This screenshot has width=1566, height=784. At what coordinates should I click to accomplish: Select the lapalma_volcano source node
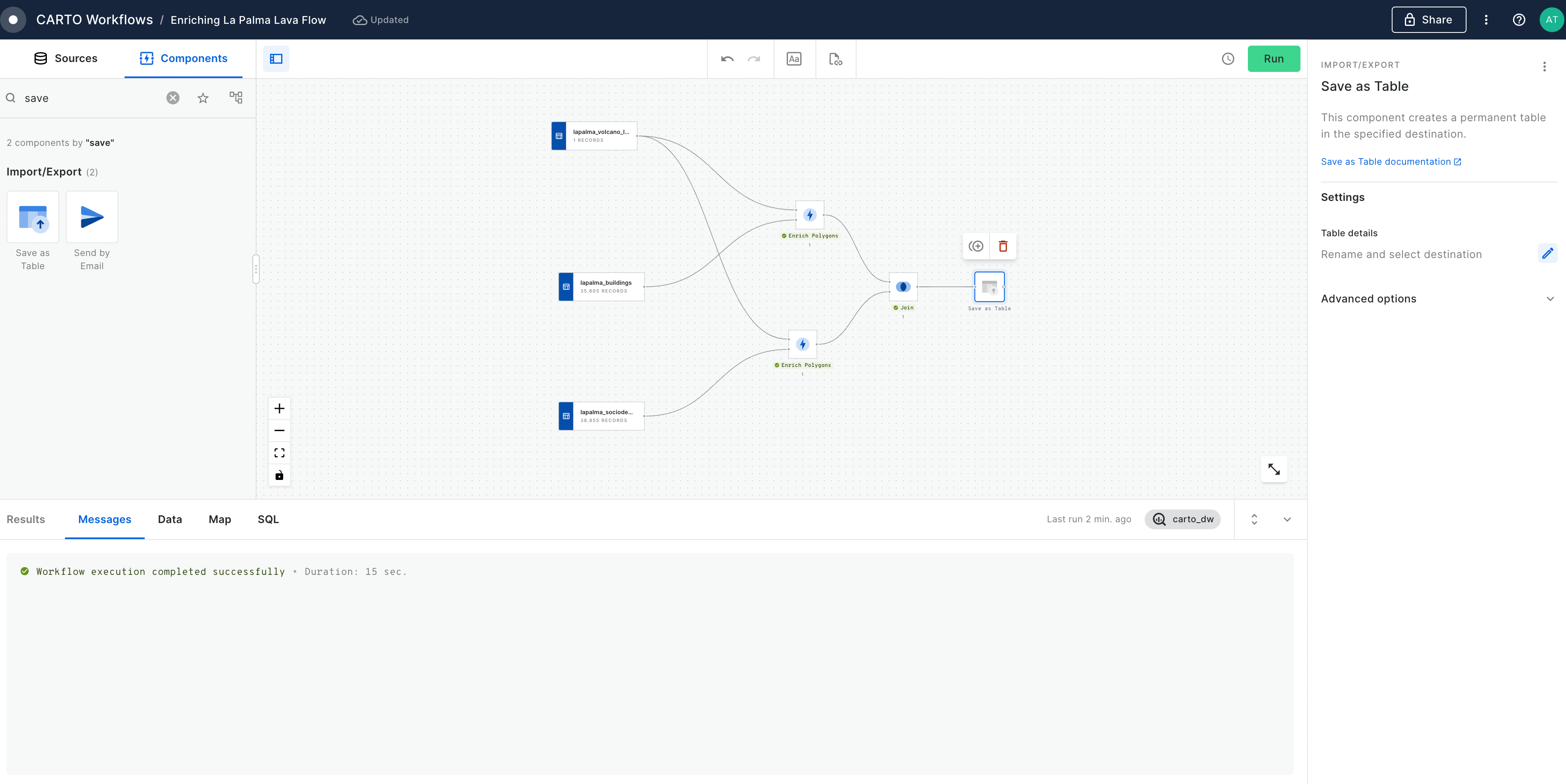[594, 136]
